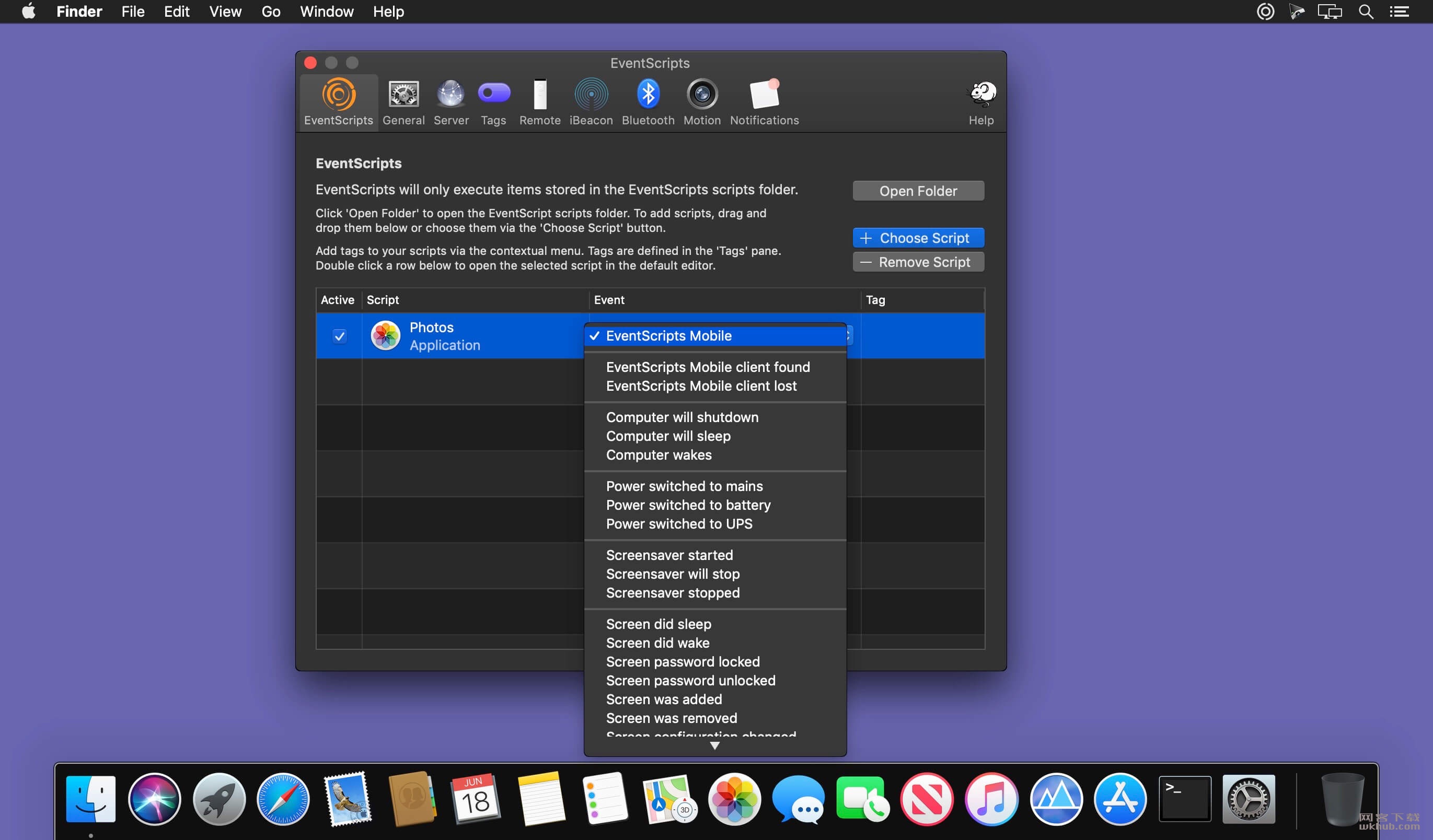Open App Store from the Dock
1433x840 pixels.
pos(1120,799)
